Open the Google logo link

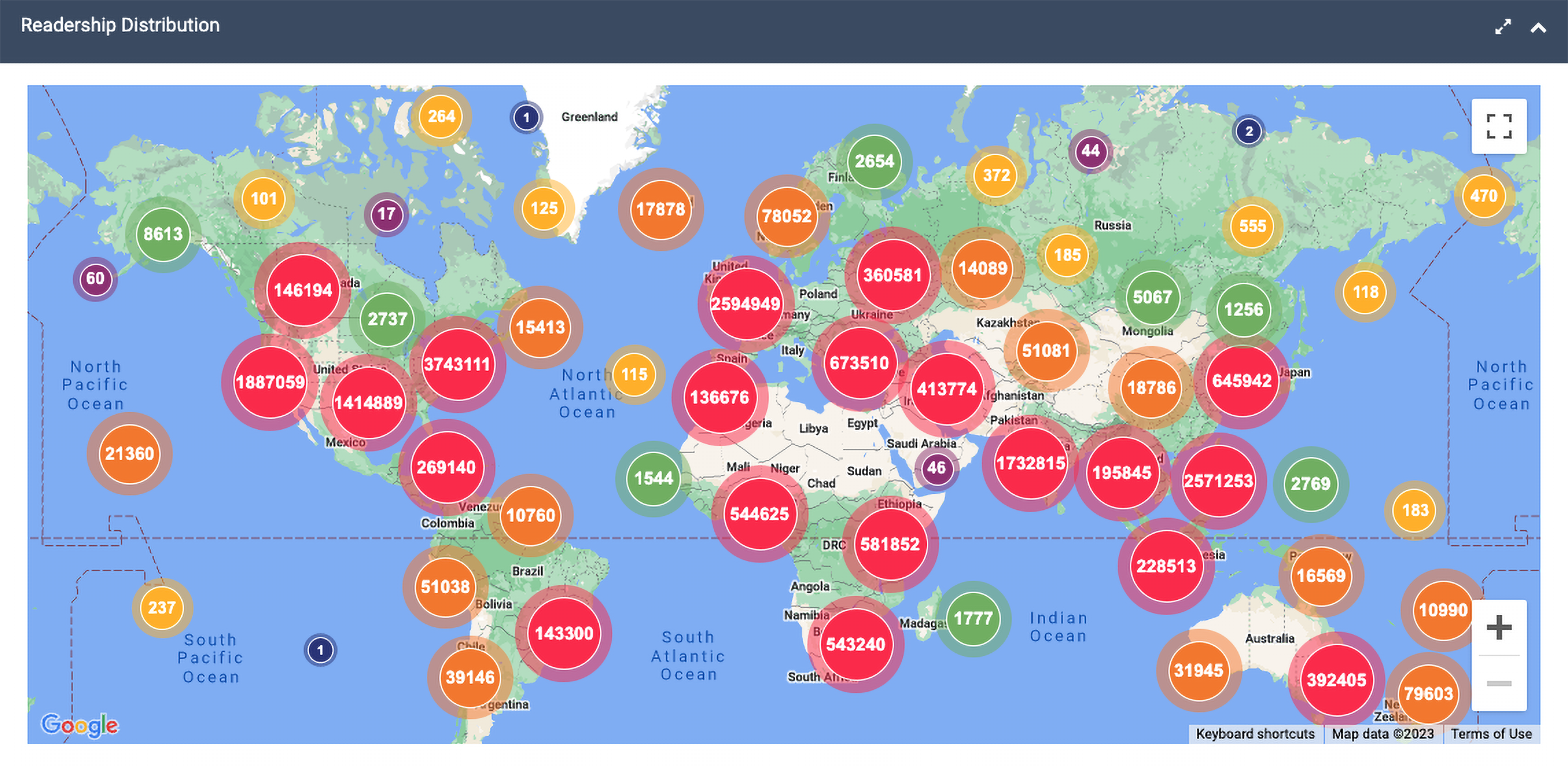(79, 725)
